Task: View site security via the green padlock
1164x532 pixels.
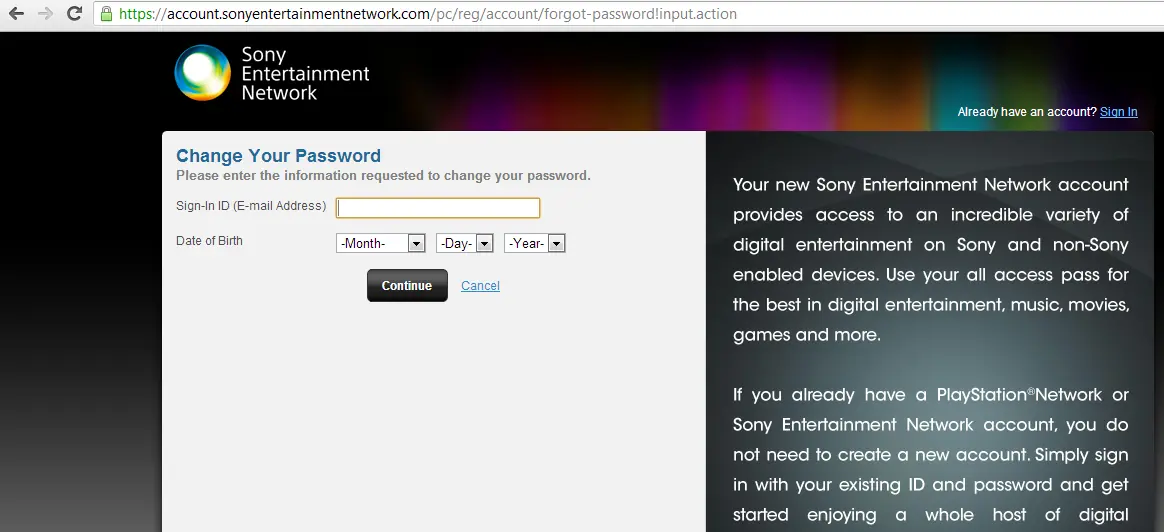Action: point(106,13)
